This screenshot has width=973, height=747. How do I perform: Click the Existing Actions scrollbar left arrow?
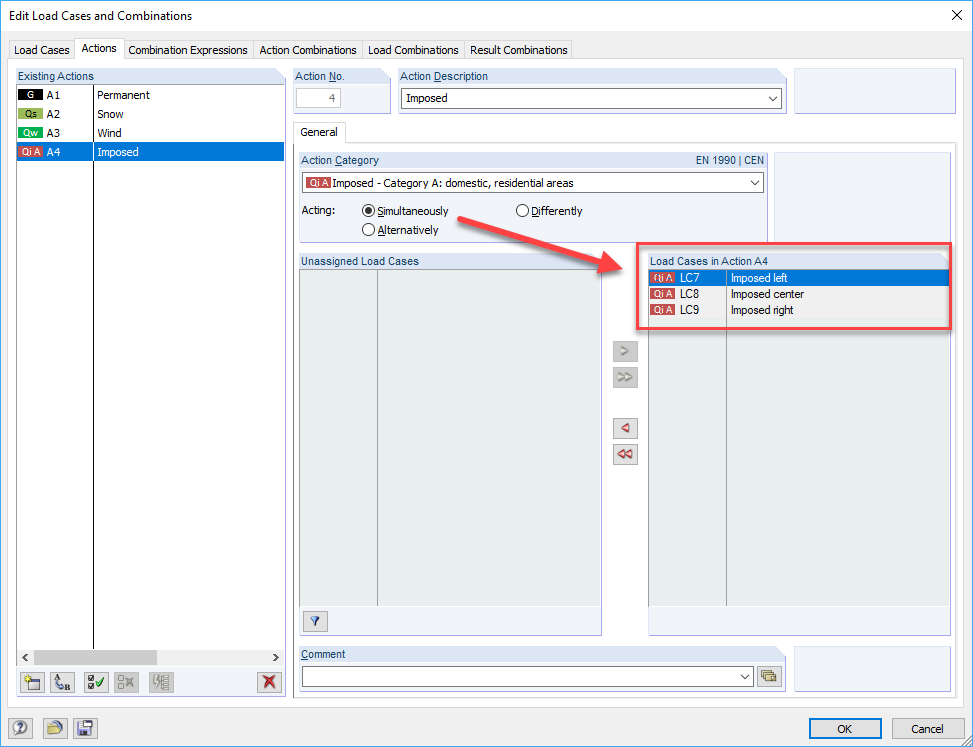tap(25, 657)
